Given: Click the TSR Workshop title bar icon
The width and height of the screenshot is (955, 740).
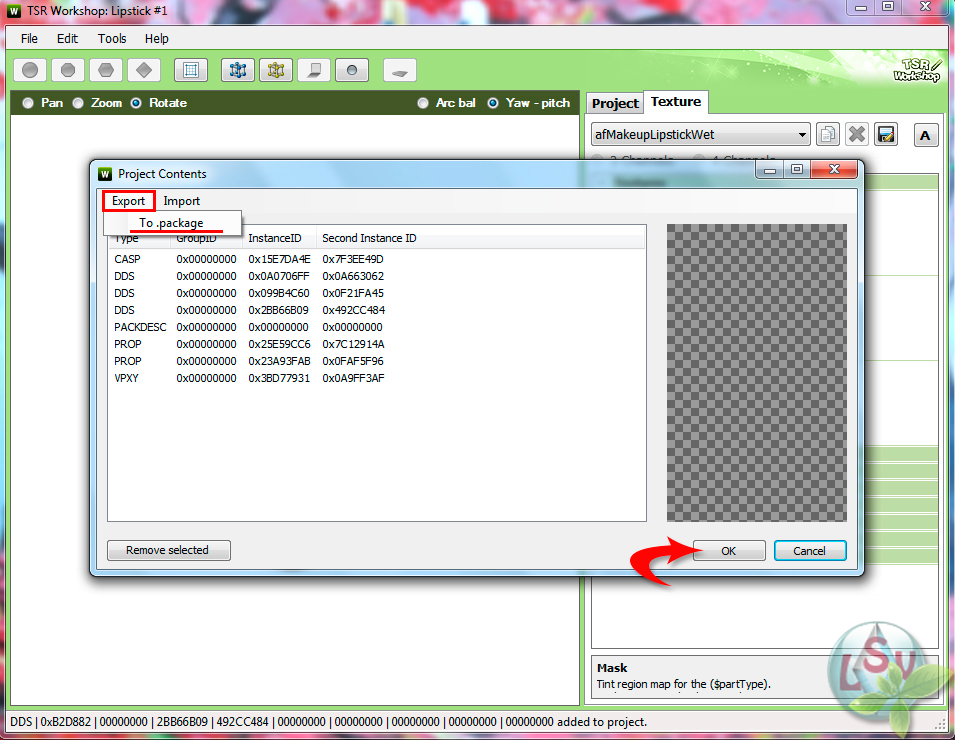Looking at the screenshot, I should pyautogui.click(x=13, y=11).
